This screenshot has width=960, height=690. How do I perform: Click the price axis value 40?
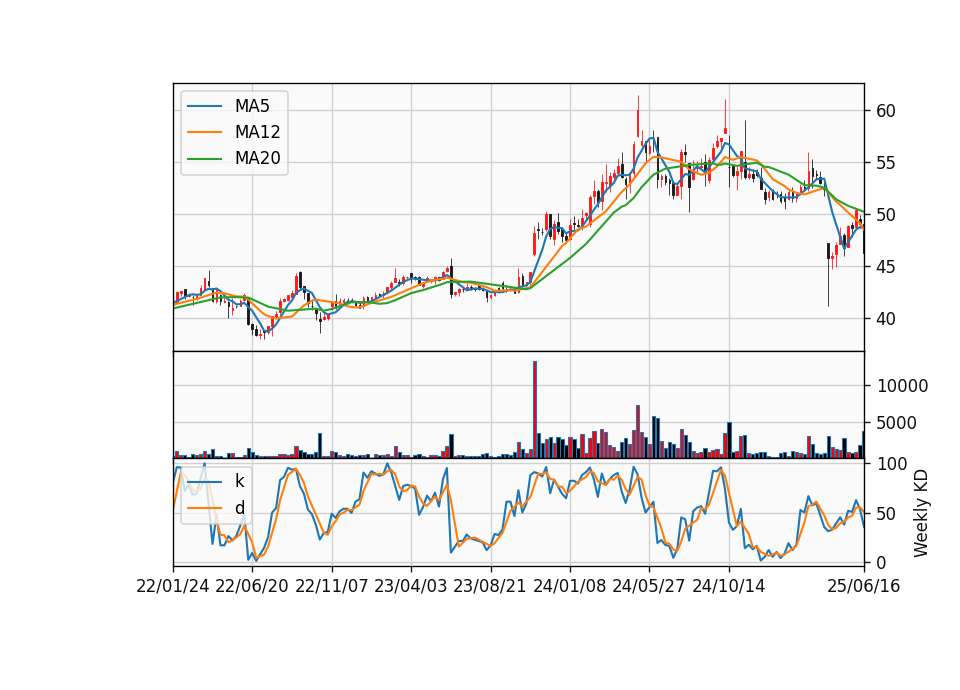click(x=886, y=319)
